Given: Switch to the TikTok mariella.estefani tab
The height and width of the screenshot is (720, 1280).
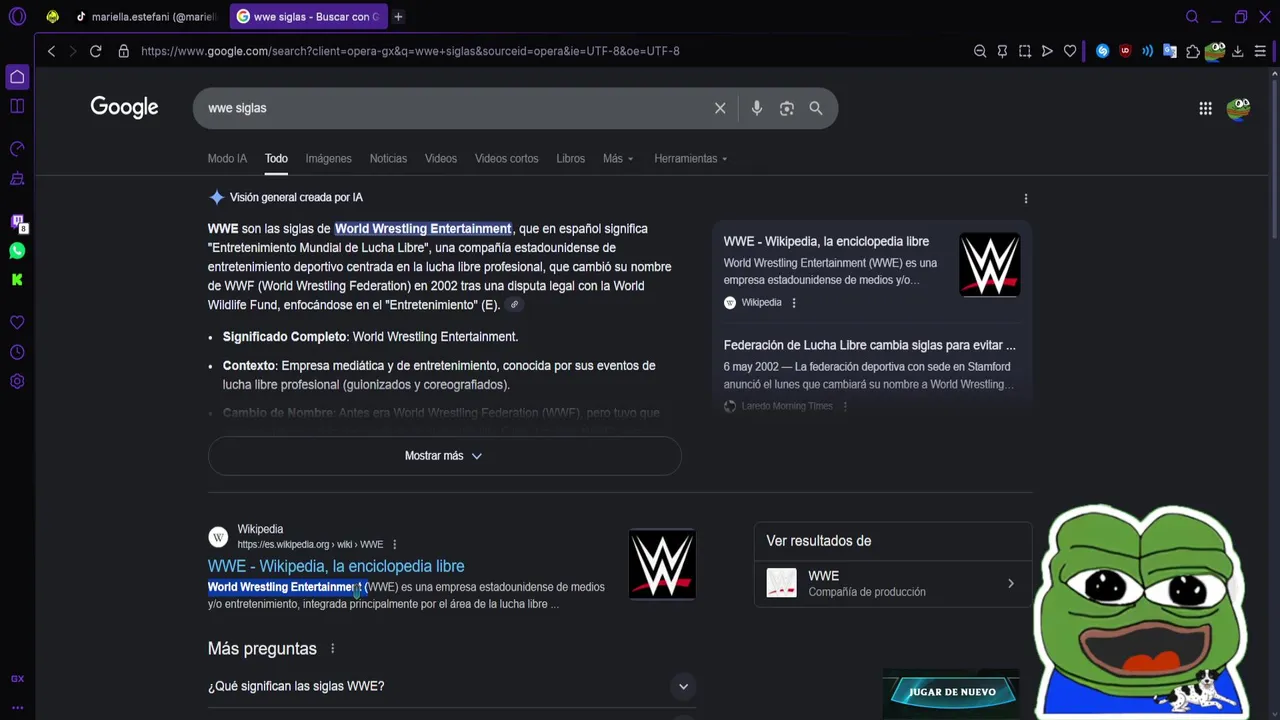Looking at the screenshot, I should [x=146, y=16].
